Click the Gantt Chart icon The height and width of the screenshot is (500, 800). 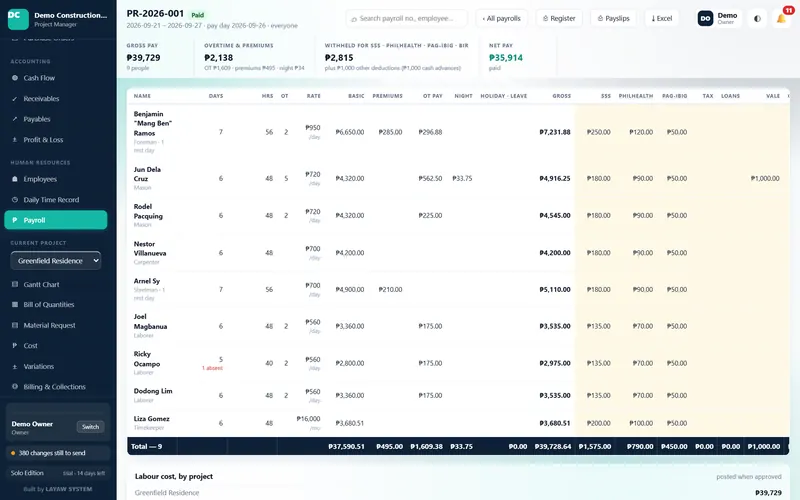(x=15, y=284)
